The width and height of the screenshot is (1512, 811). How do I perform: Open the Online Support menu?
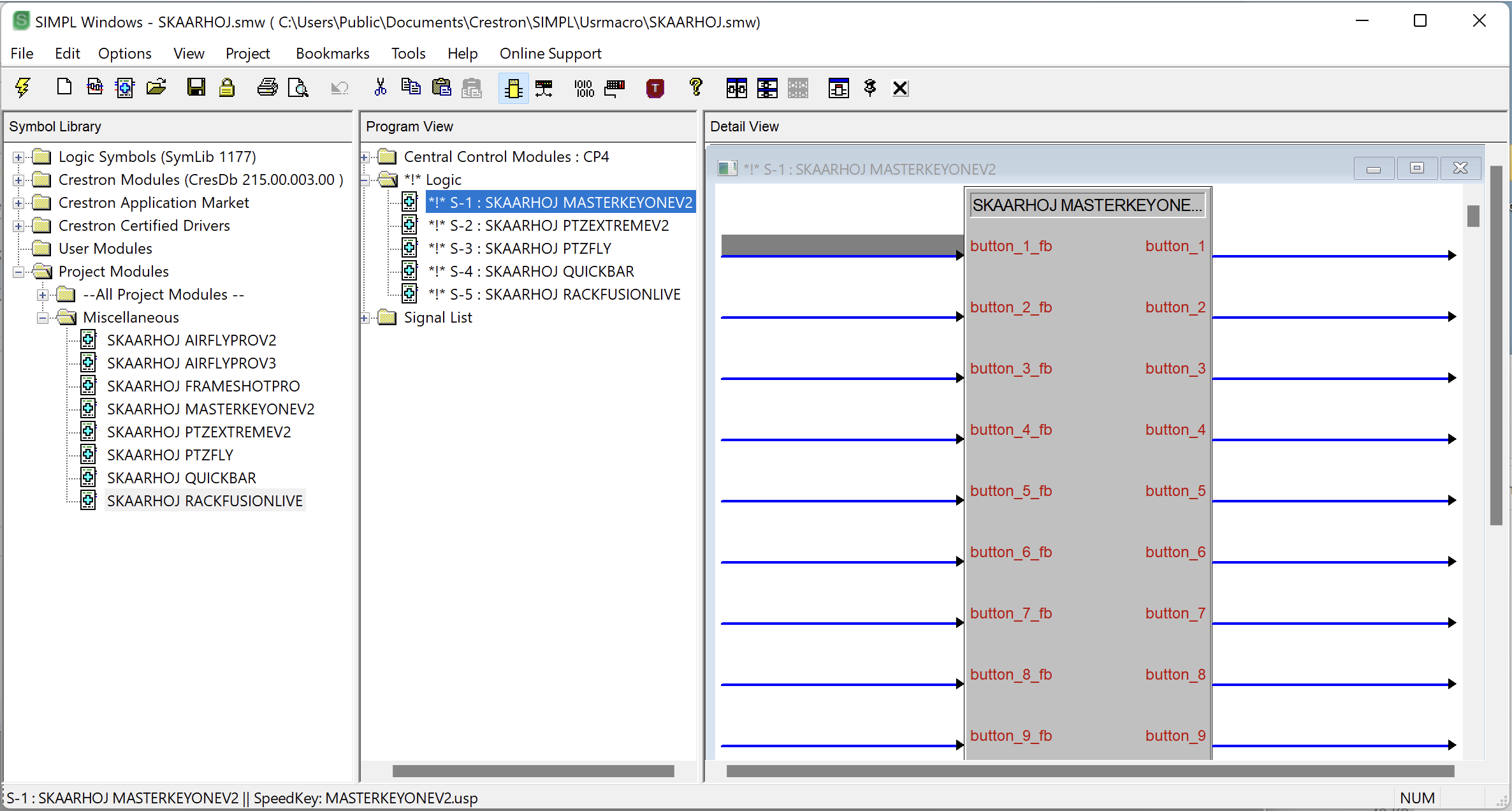(550, 54)
